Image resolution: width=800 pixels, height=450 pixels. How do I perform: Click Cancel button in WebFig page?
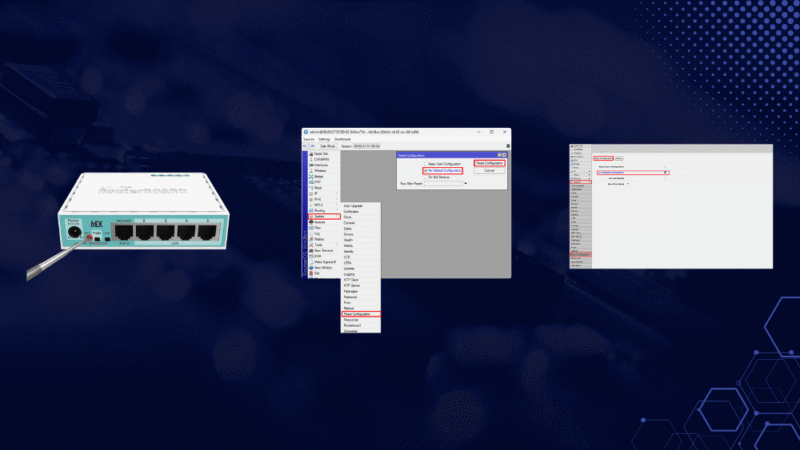[x=619, y=158]
